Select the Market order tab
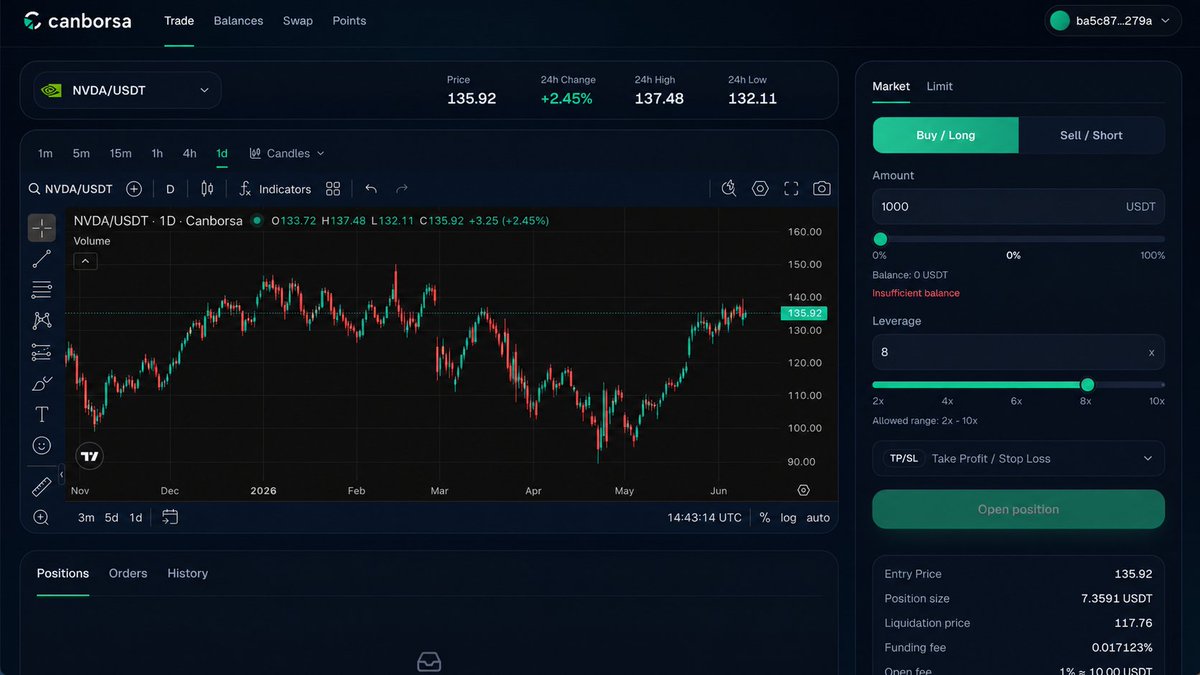 [891, 86]
